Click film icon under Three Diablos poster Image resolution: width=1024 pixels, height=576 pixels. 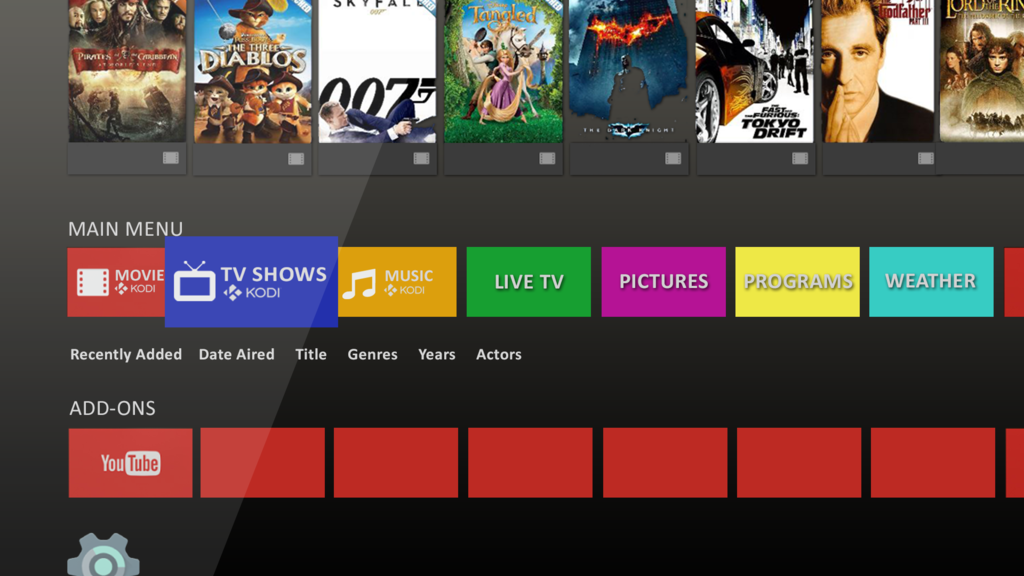[x=296, y=159]
